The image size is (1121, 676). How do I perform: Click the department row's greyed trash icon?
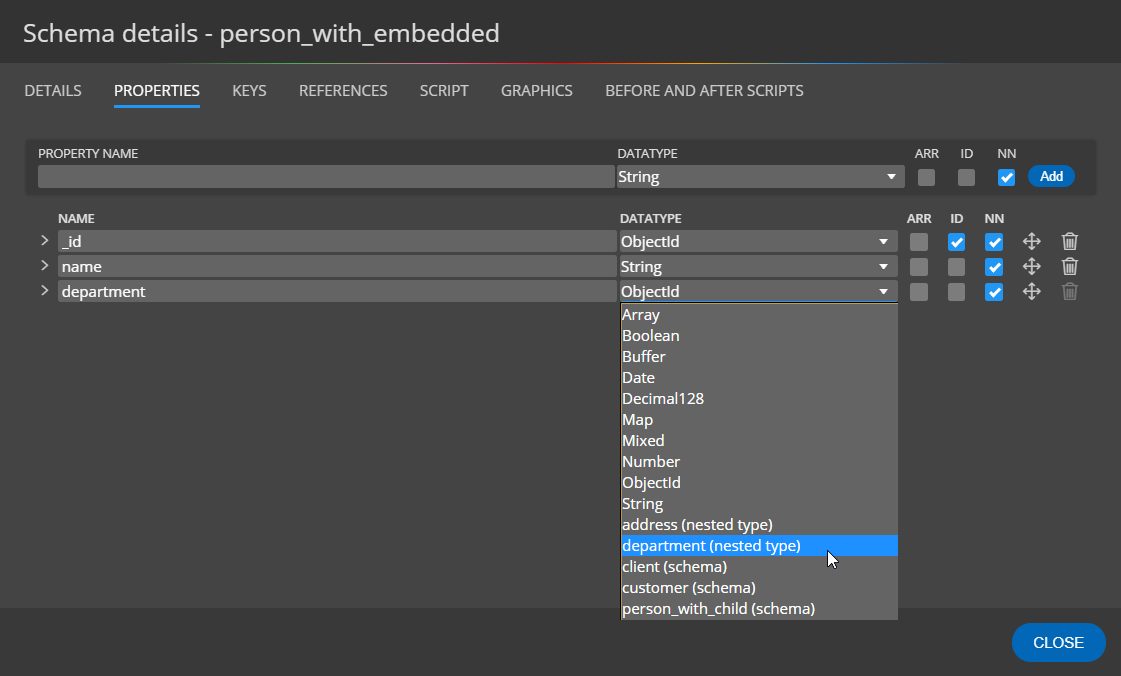pos(1070,292)
